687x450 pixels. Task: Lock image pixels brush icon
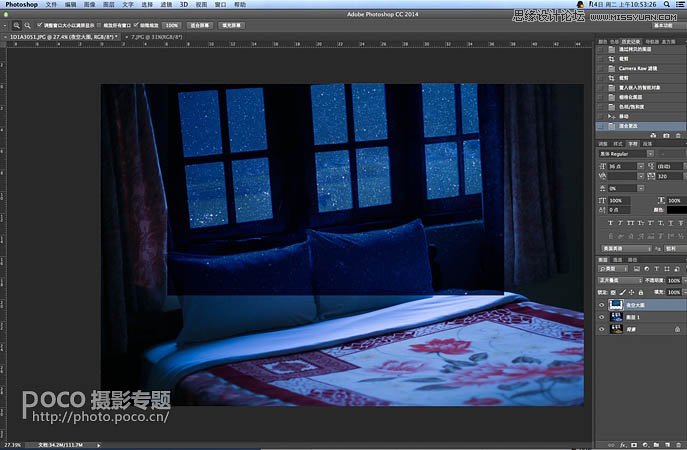[x=623, y=292]
